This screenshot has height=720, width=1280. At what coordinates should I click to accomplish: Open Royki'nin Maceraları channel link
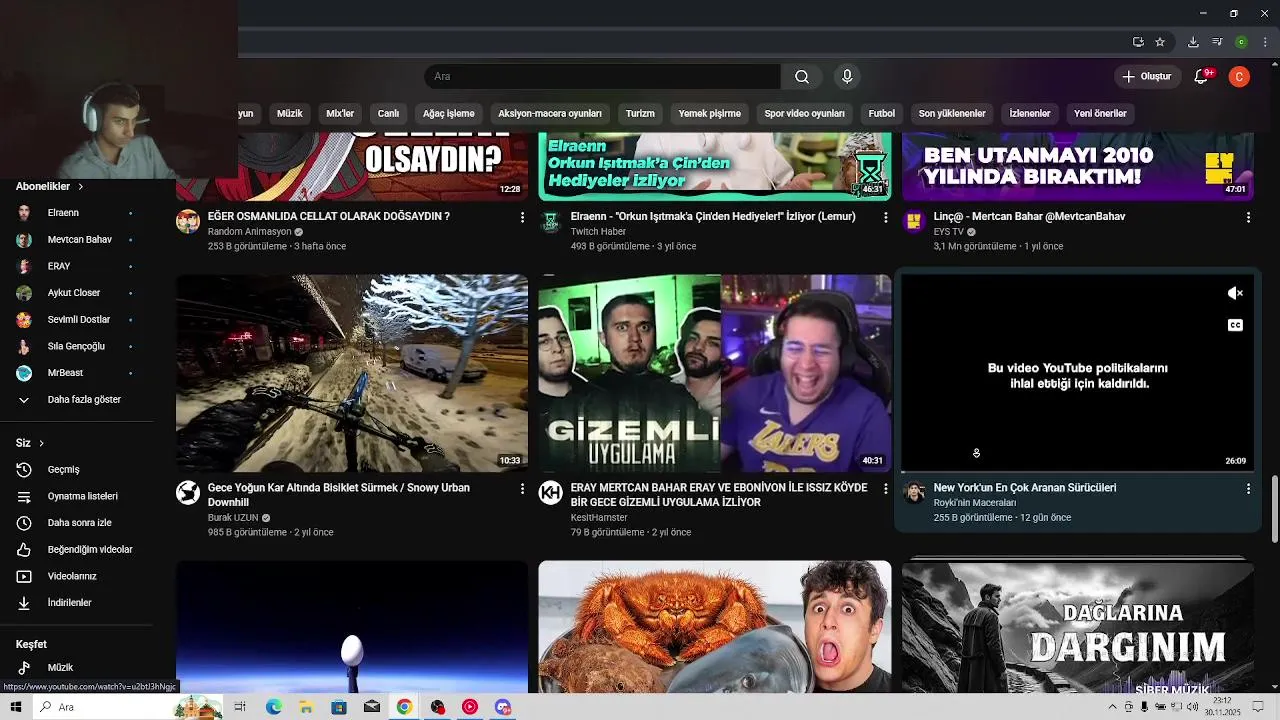975,503
